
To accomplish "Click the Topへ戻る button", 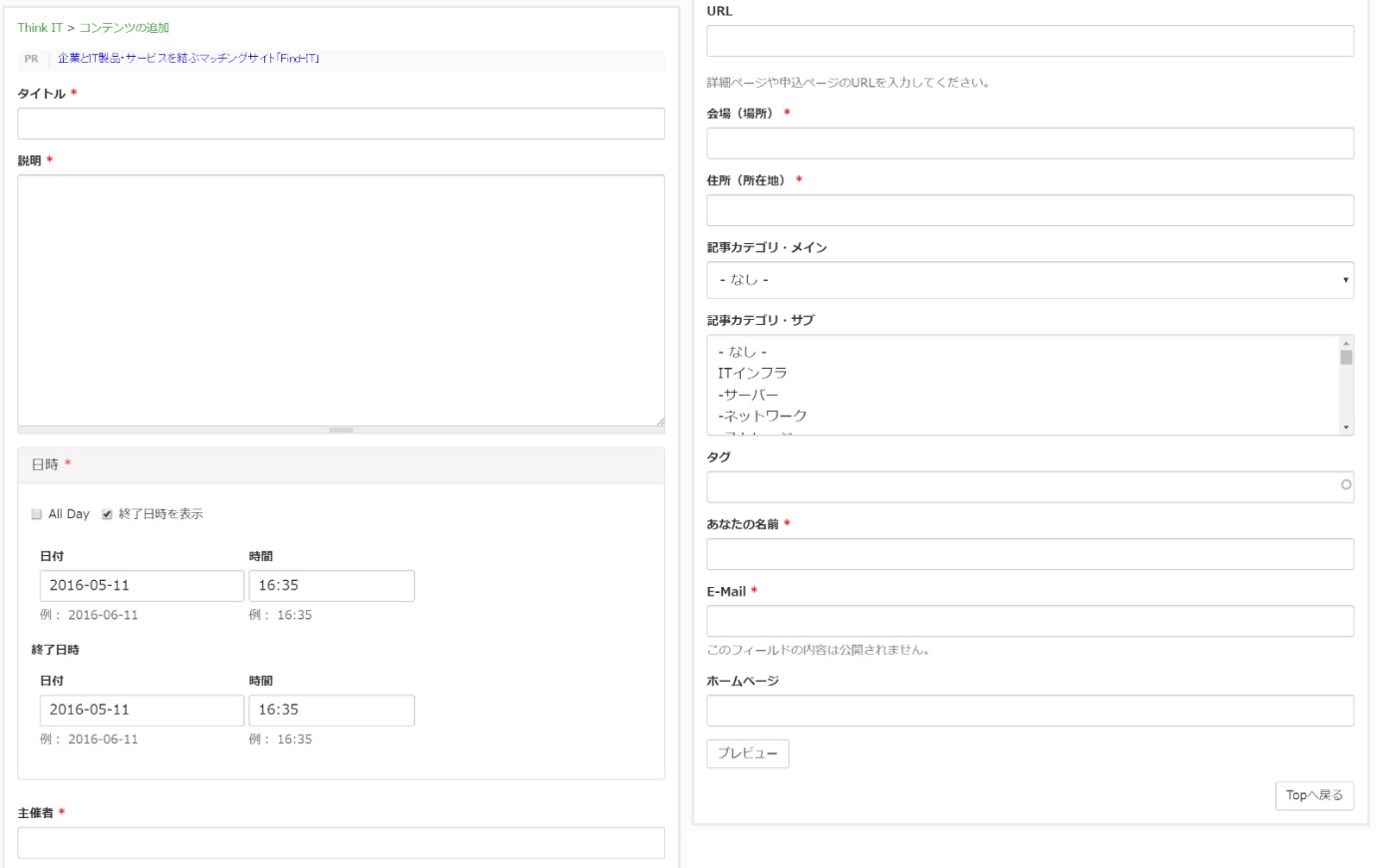I will pyautogui.click(x=1313, y=795).
